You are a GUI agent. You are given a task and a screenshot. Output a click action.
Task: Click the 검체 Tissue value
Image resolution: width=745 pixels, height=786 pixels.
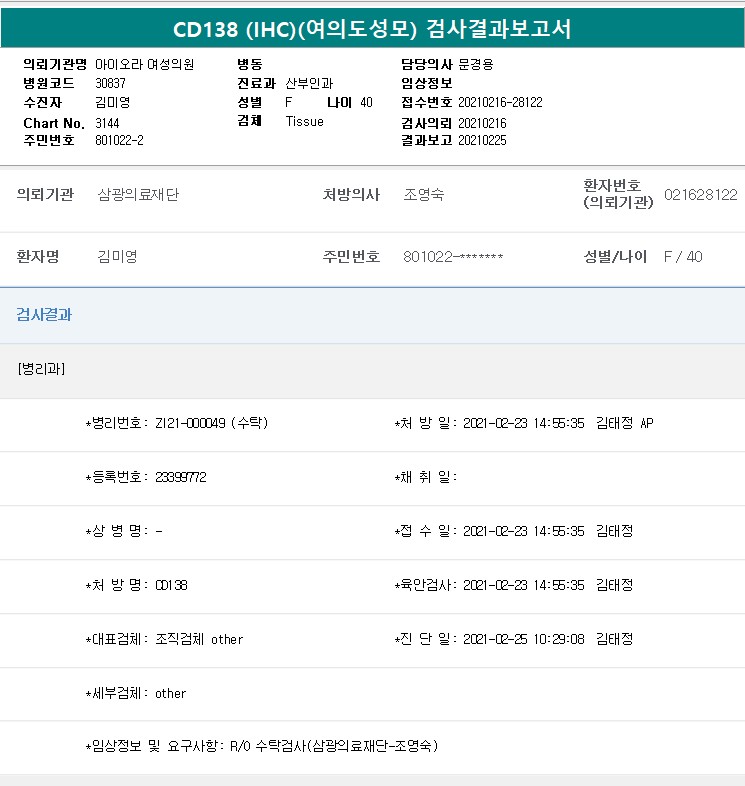click(304, 121)
